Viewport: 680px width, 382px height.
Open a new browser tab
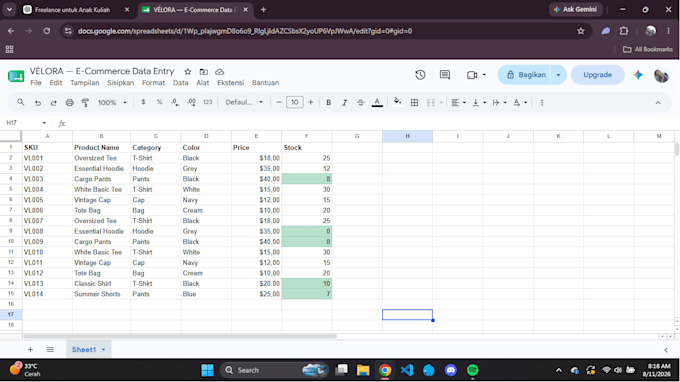point(263,10)
